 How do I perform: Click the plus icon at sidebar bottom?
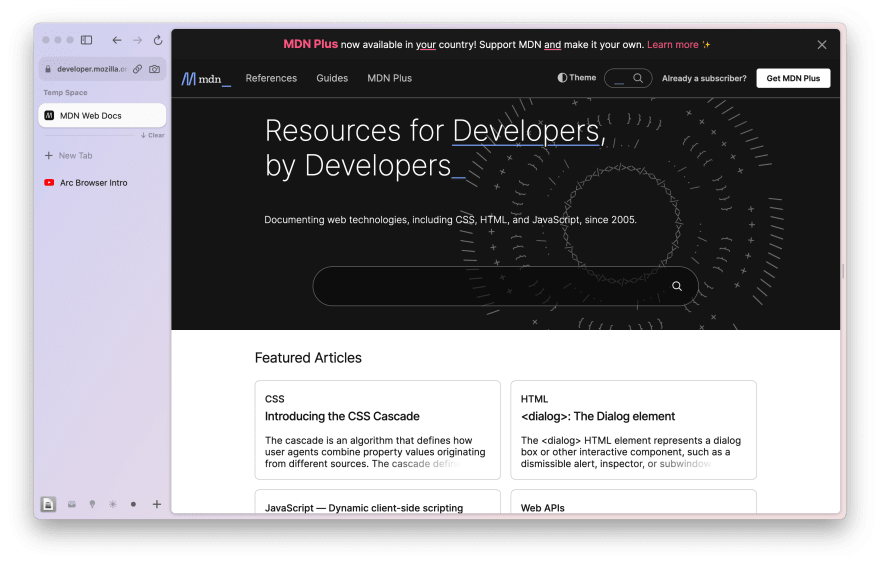point(157,504)
